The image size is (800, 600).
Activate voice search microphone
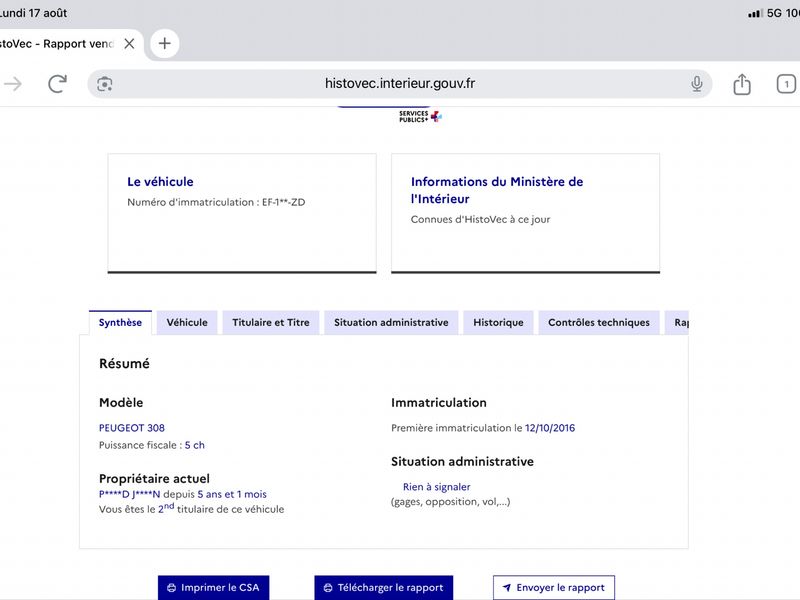696,84
